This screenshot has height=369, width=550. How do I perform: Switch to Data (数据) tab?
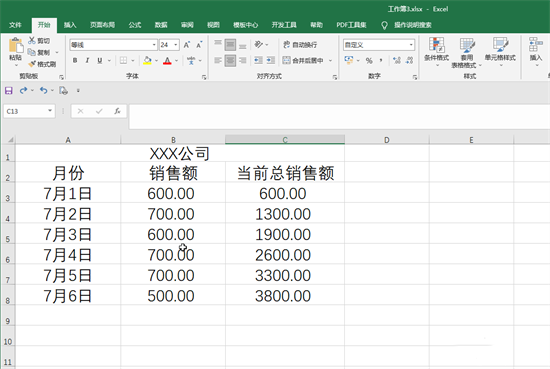161,25
